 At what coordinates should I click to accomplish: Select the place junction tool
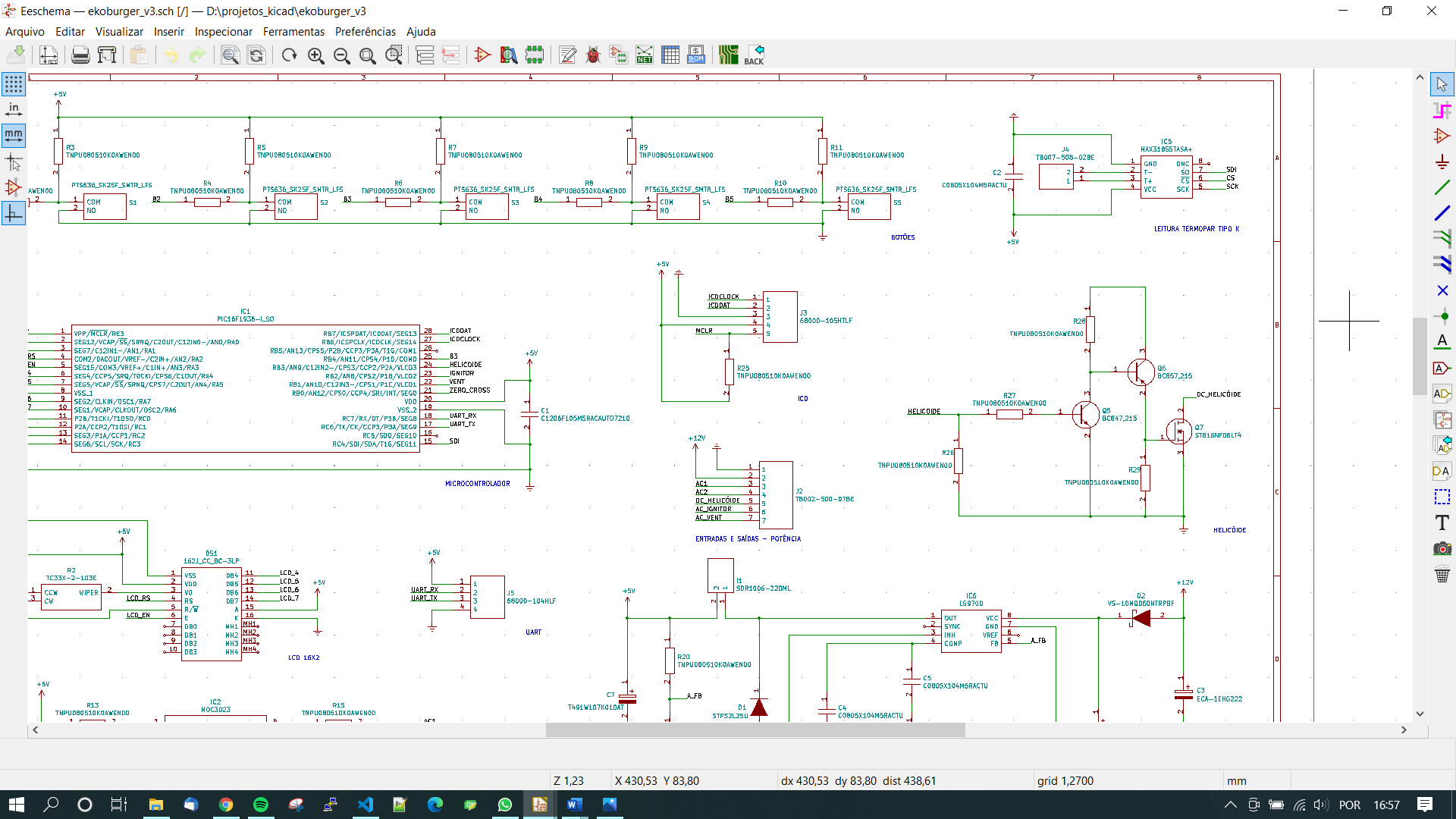(1442, 316)
